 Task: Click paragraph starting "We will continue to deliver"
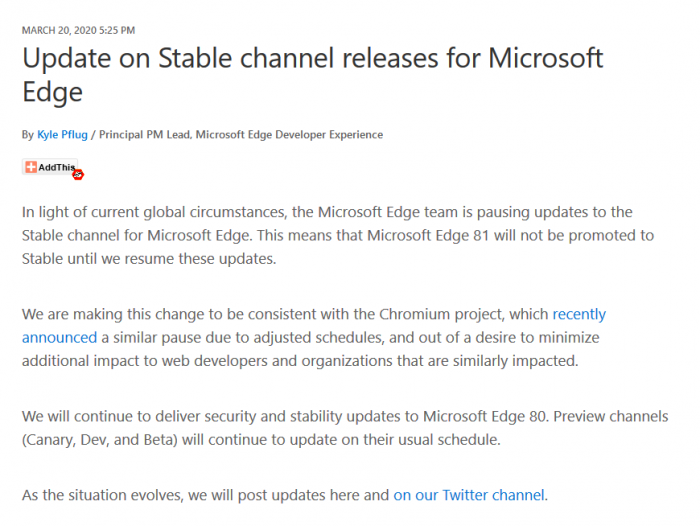[340, 427]
